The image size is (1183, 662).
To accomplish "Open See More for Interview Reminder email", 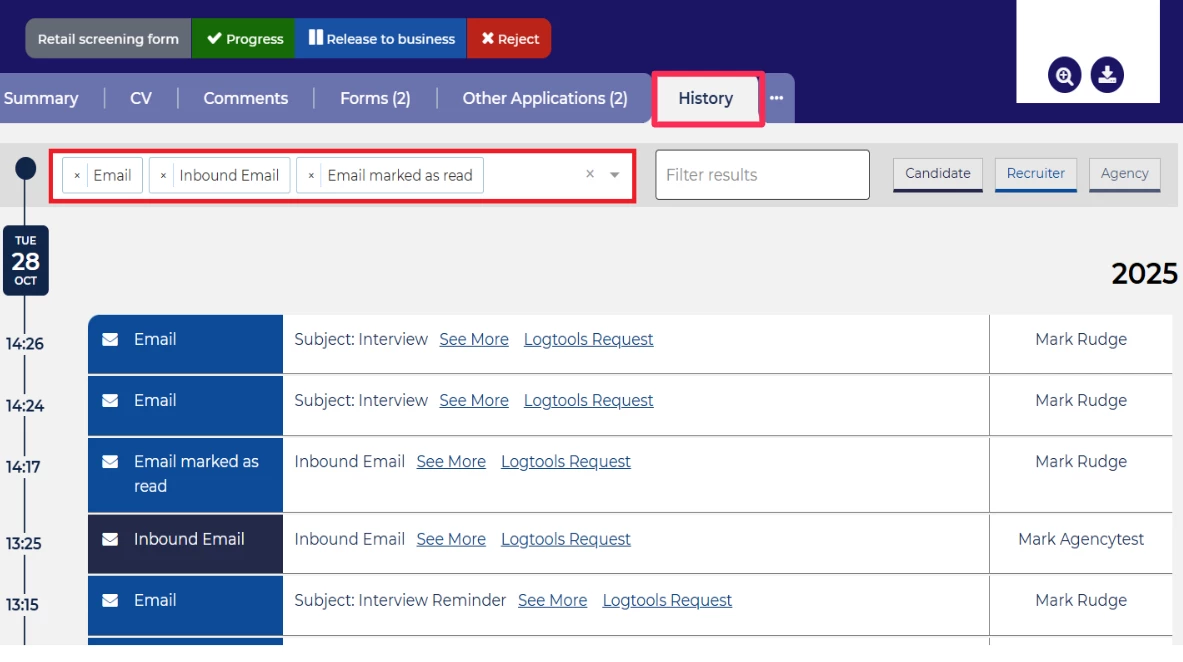I will (552, 601).
